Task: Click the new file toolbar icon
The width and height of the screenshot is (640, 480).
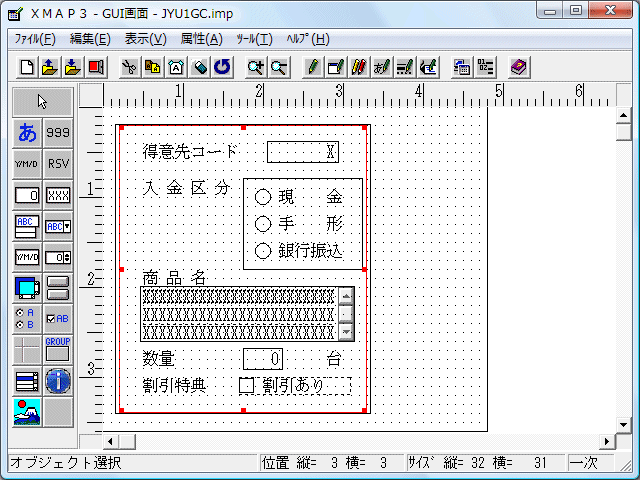Action: click(x=28, y=67)
